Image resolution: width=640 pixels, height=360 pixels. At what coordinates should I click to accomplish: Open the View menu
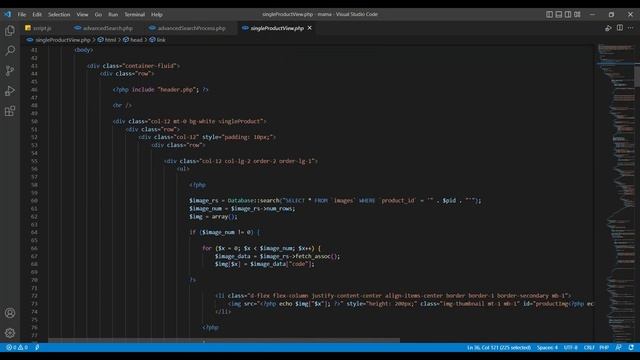(82, 14)
